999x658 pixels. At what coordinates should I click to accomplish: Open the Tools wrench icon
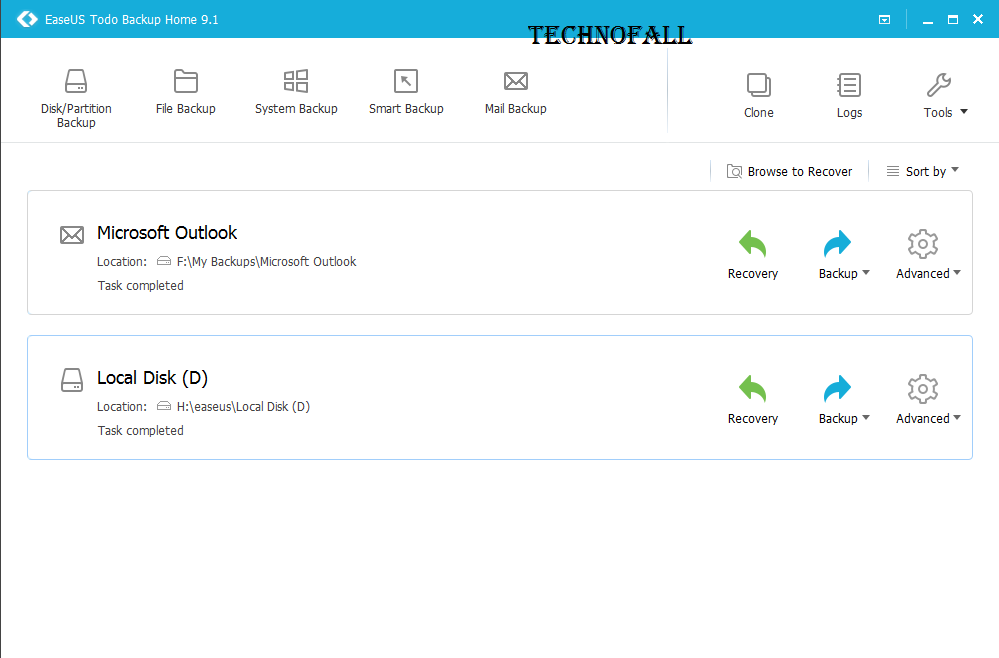tap(938, 85)
